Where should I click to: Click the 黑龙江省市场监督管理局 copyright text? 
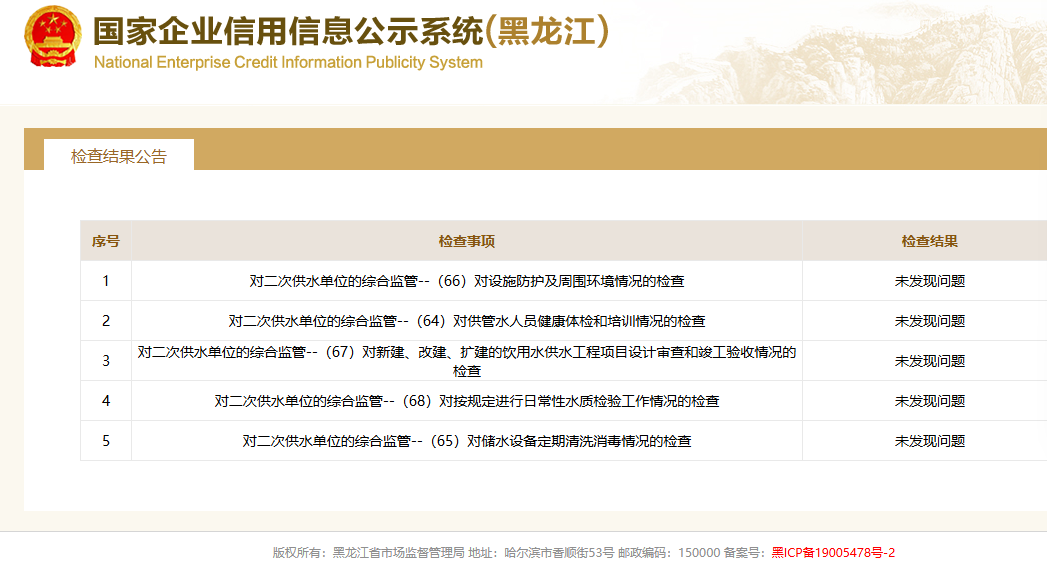pyautogui.click(x=399, y=552)
